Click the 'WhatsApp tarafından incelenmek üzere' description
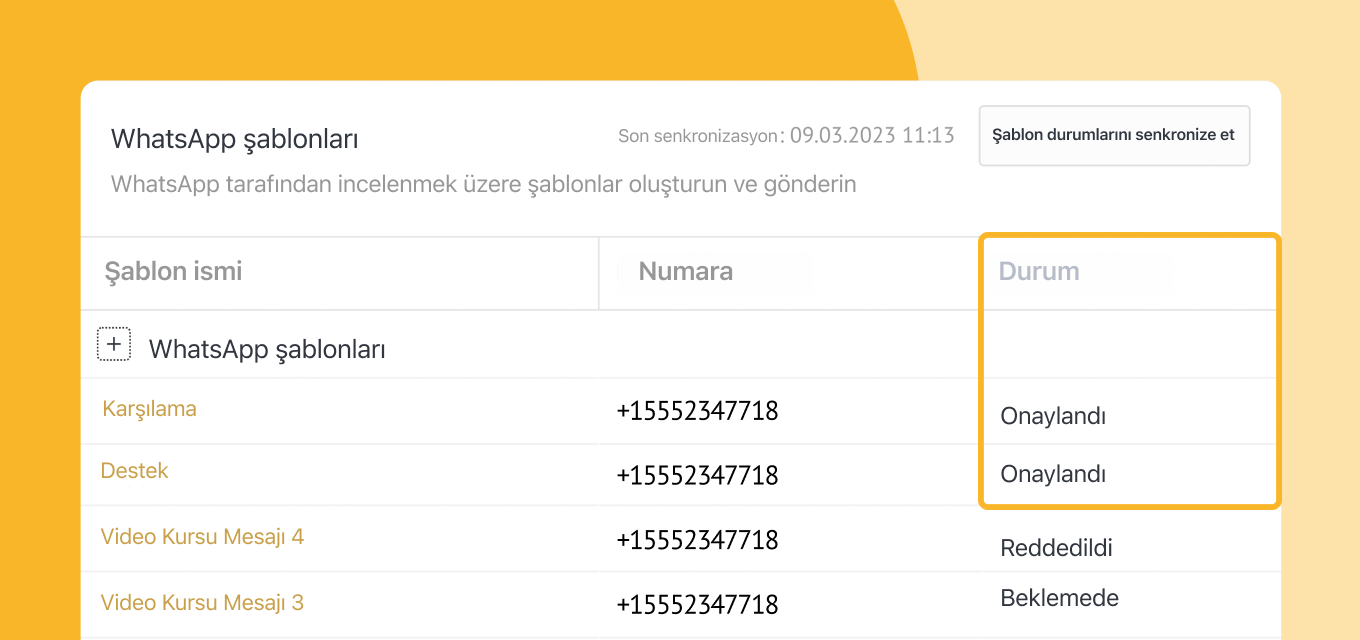The height and width of the screenshot is (640, 1360). click(x=484, y=184)
